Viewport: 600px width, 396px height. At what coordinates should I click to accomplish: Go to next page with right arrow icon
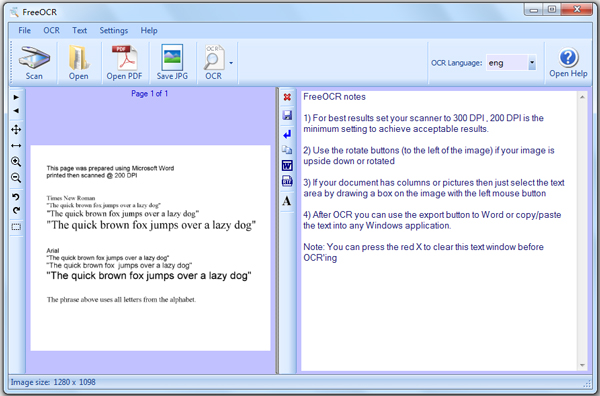[x=16, y=97]
